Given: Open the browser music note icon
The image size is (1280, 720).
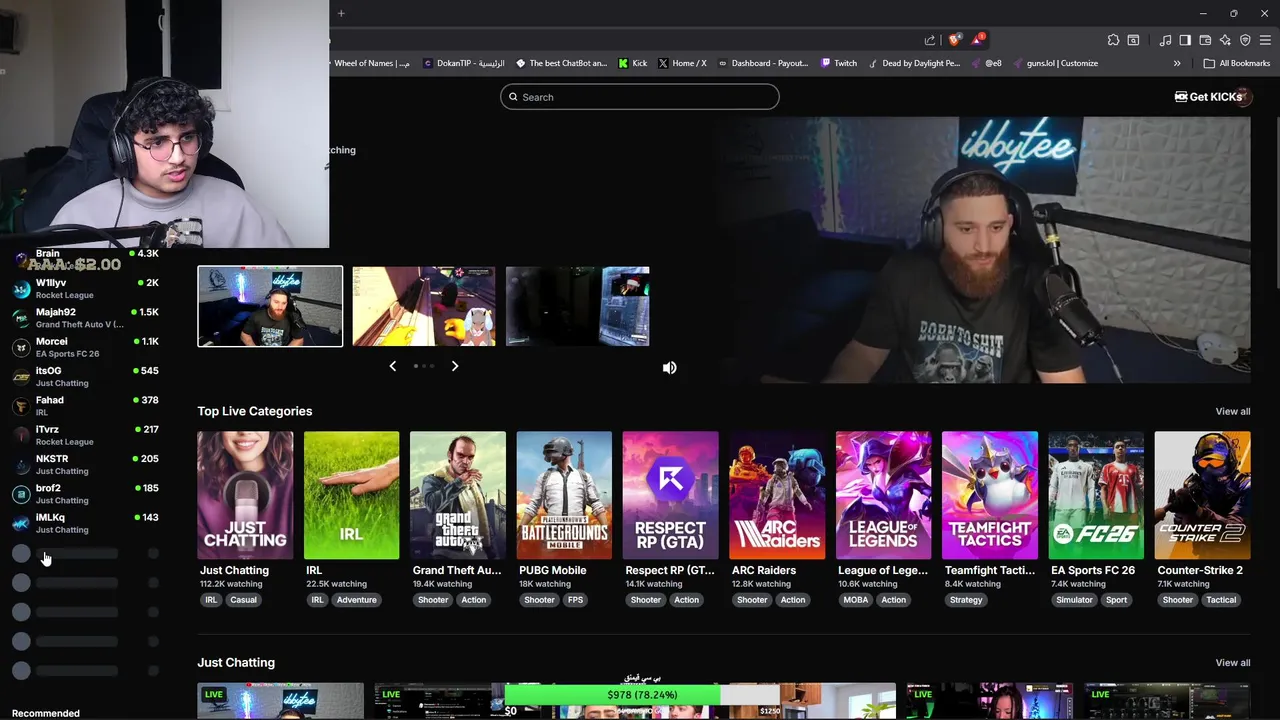Looking at the screenshot, I should tap(1165, 40).
